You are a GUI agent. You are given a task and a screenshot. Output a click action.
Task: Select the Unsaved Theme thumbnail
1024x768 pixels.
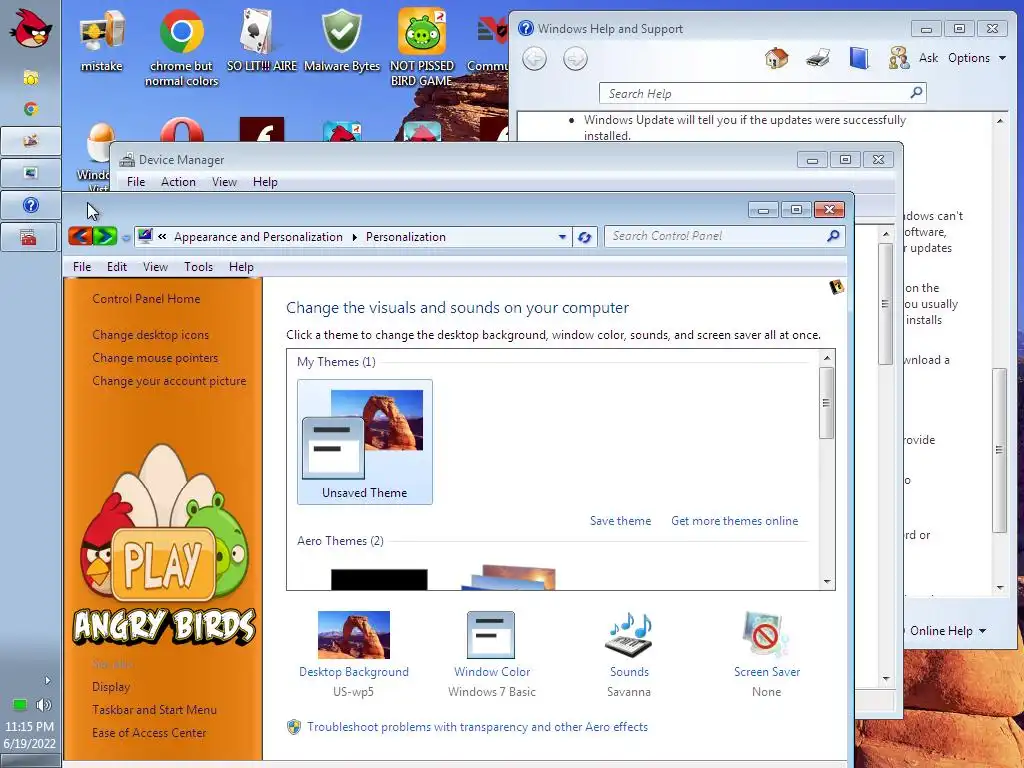364,442
